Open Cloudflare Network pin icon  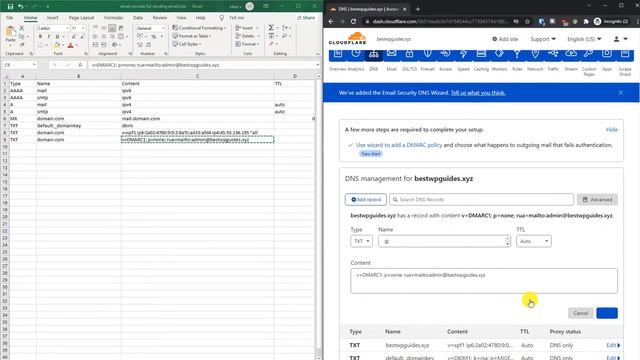click(535, 54)
